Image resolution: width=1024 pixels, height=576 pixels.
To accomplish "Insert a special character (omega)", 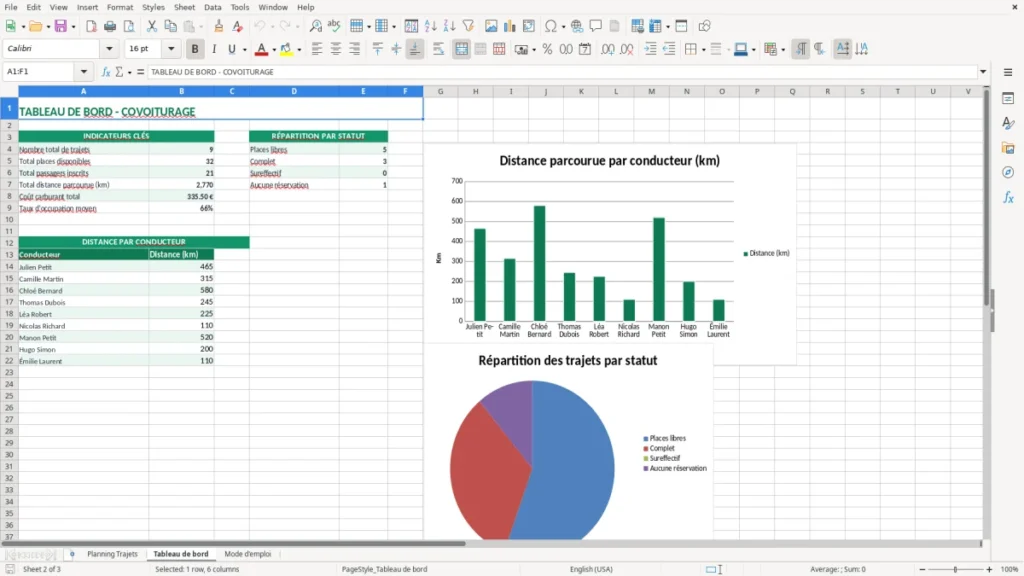I will point(551,26).
